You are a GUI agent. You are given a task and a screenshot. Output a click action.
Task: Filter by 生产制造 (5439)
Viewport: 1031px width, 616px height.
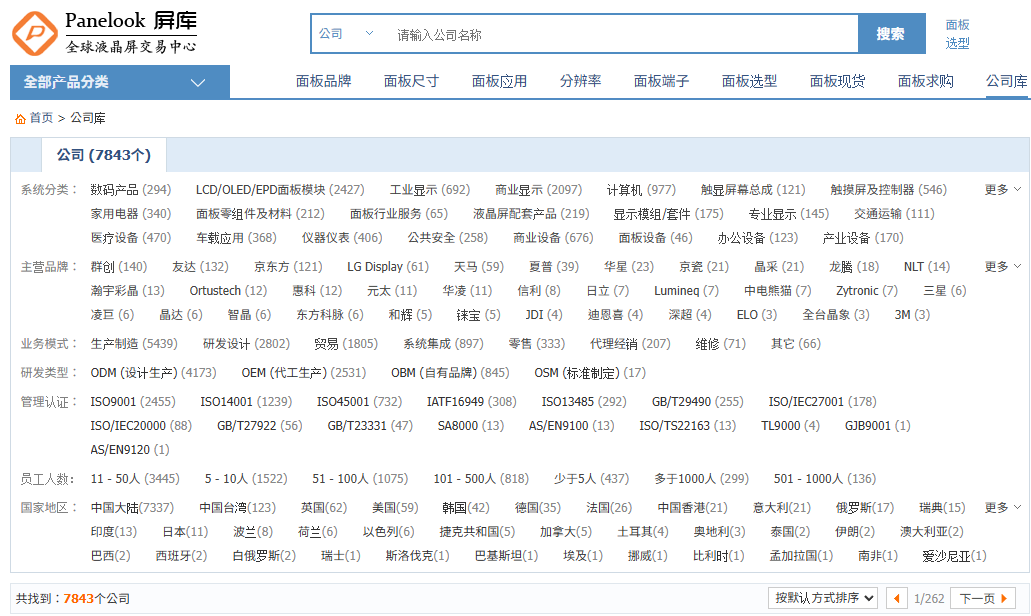(134, 344)
